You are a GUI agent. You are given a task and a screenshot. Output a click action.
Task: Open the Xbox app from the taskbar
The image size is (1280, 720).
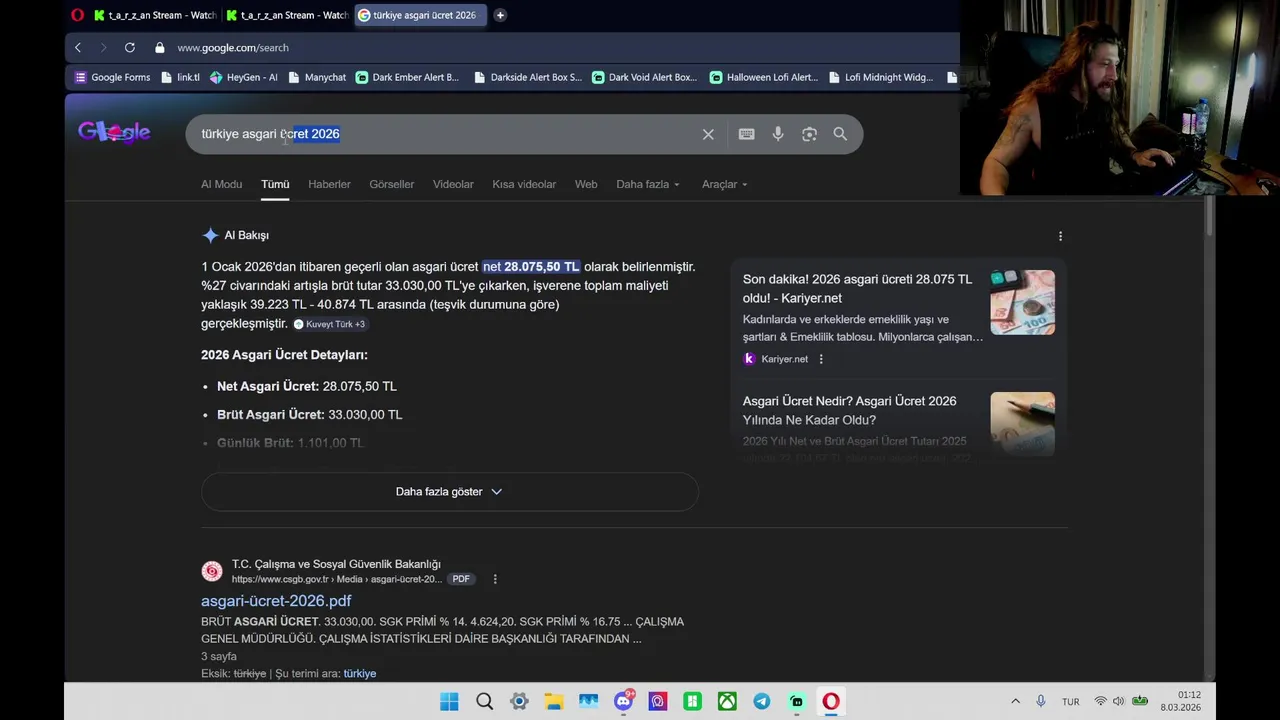[x=727, y=701]
